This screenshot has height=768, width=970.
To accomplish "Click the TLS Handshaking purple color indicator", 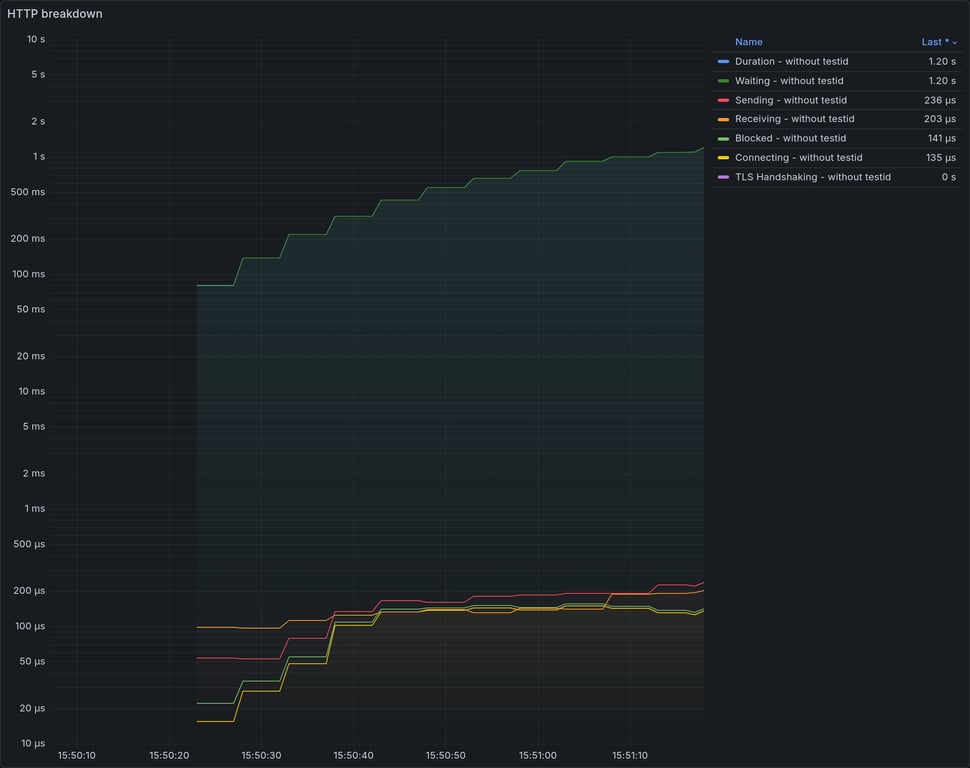I will 722,176.
